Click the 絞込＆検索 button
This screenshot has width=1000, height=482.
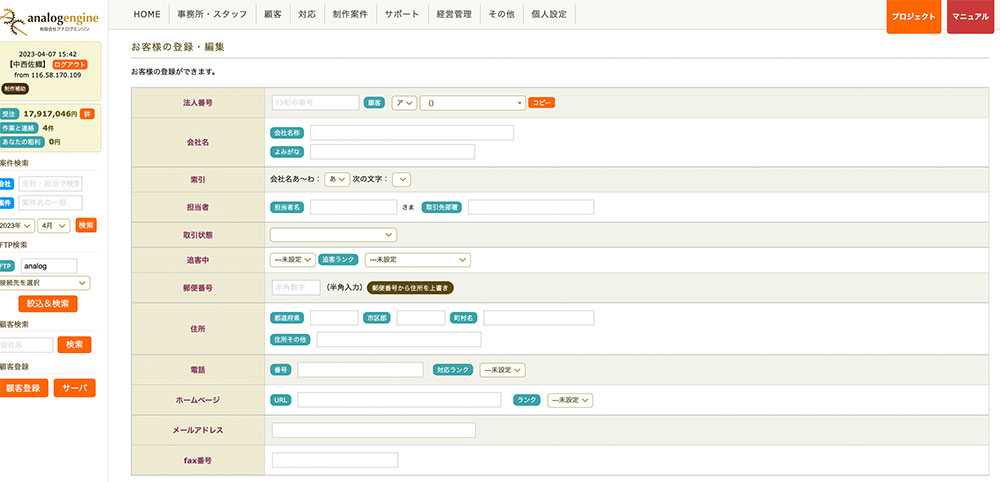(x=48, y=303)
